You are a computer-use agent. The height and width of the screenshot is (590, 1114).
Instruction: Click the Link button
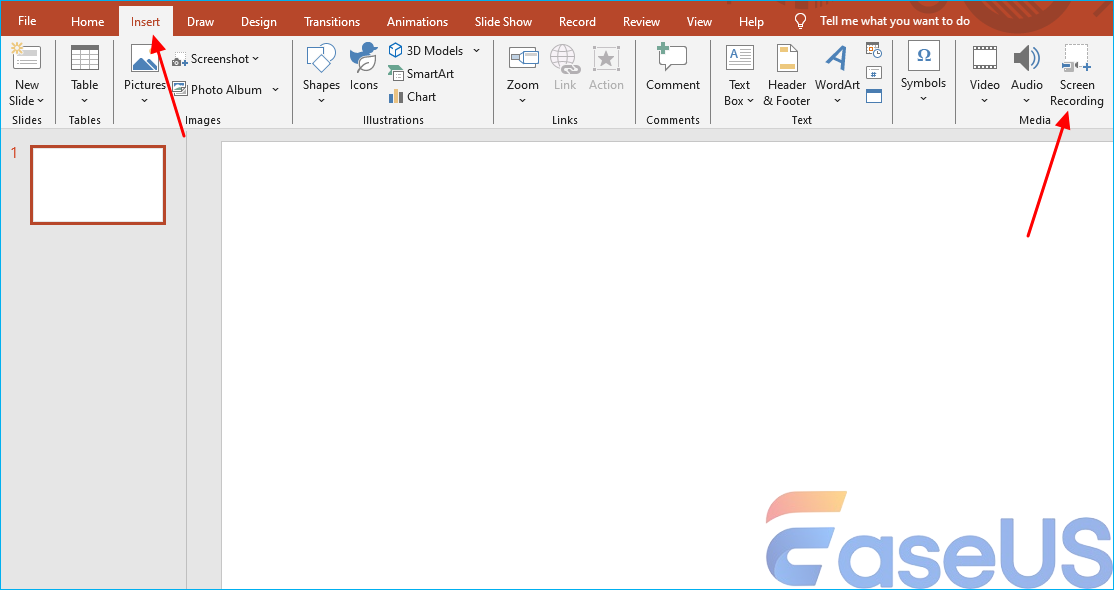pos(565,68)
